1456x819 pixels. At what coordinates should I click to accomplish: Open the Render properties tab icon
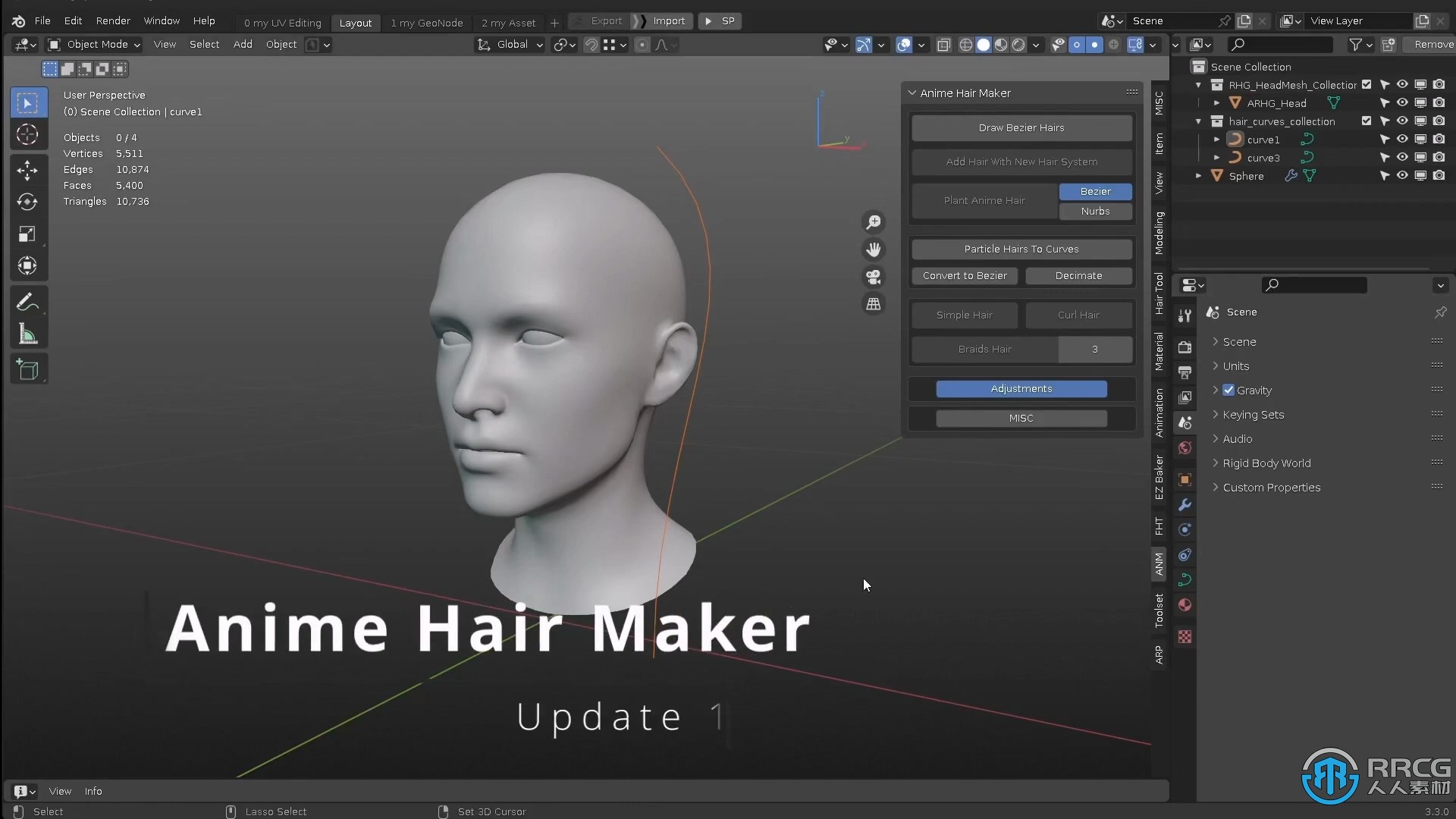coord(1185,347)
